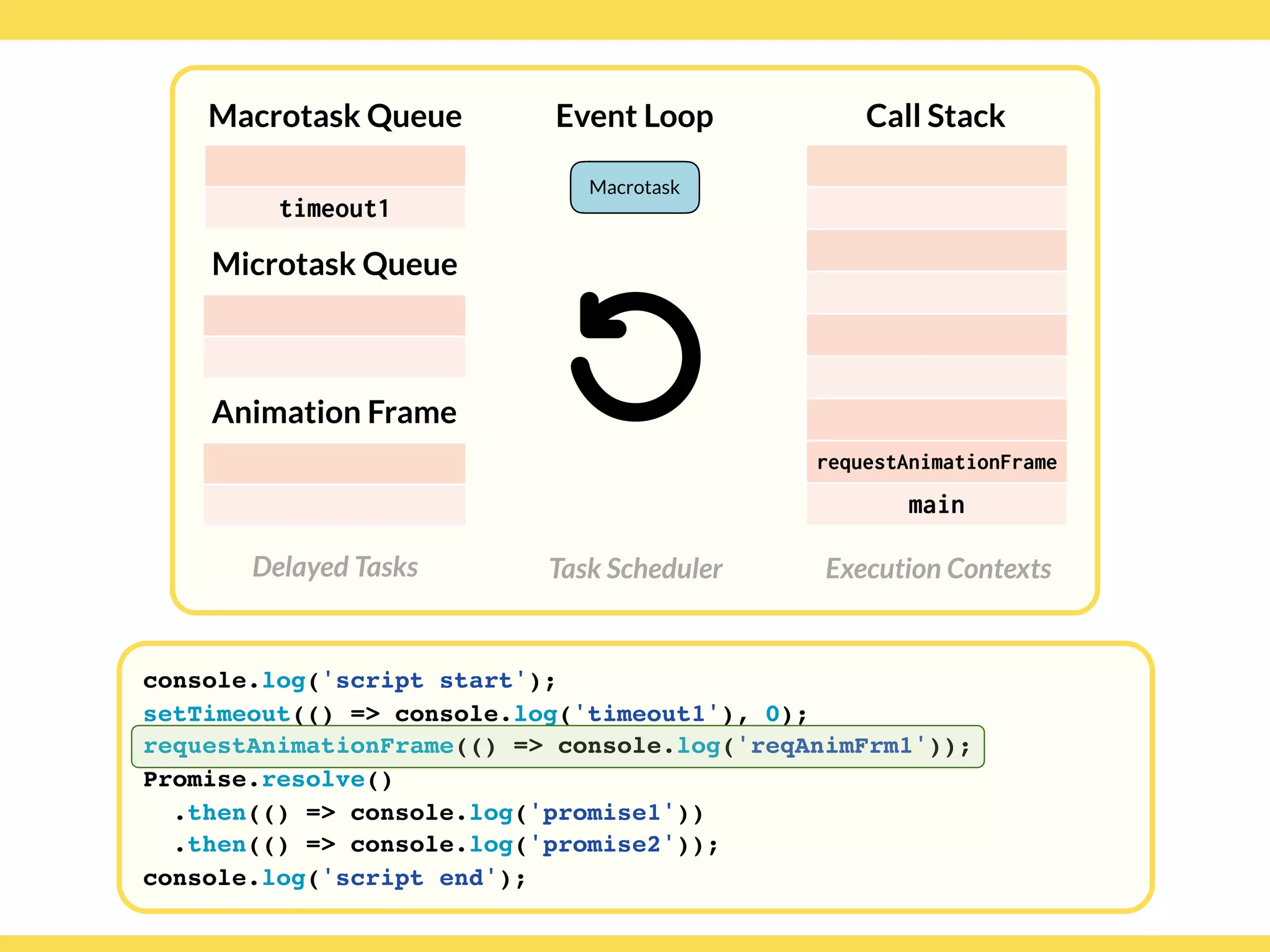Click the Microtask Queue heading

coord(335,264)
